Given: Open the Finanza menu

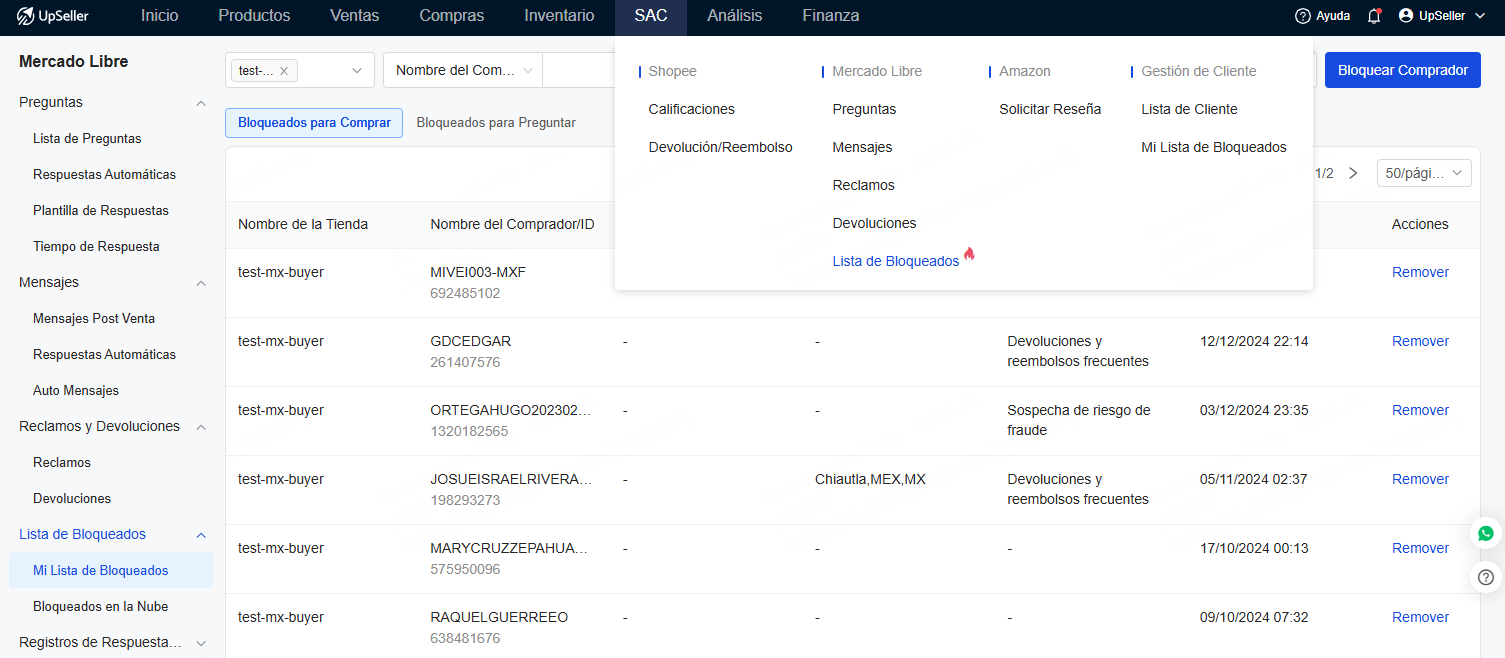Looking at the screenshot, I should point(831,16).
